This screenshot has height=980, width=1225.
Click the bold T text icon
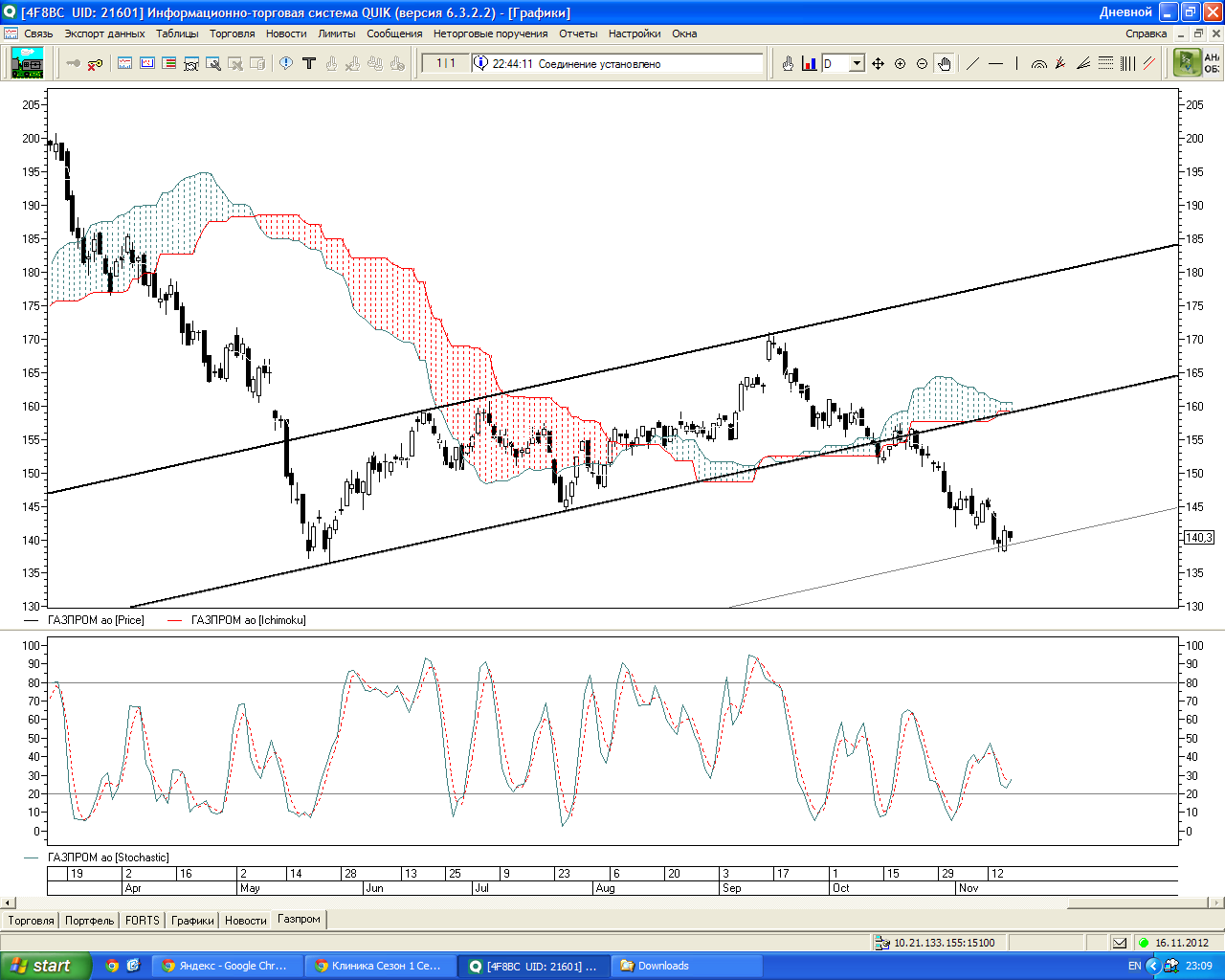click(x=309, y=63)
